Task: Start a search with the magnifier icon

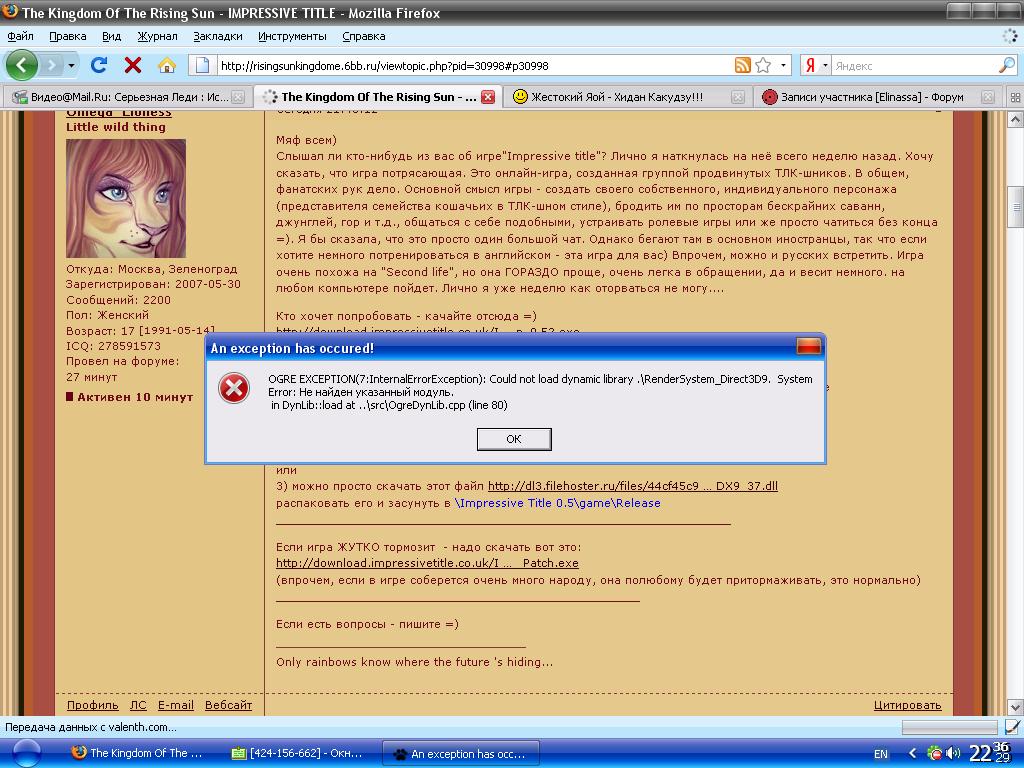Action: pyautogui.click(x=1007, y=65)
